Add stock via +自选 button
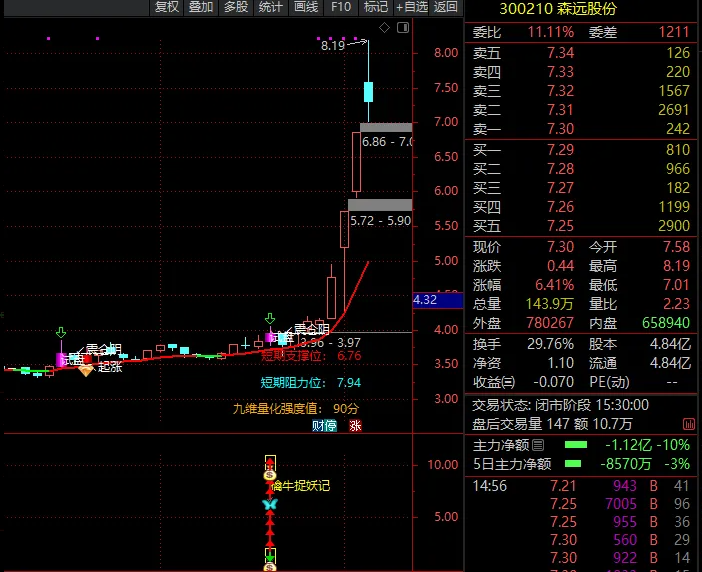This screenshot has height=572, width=702. [x=411, y=7]
